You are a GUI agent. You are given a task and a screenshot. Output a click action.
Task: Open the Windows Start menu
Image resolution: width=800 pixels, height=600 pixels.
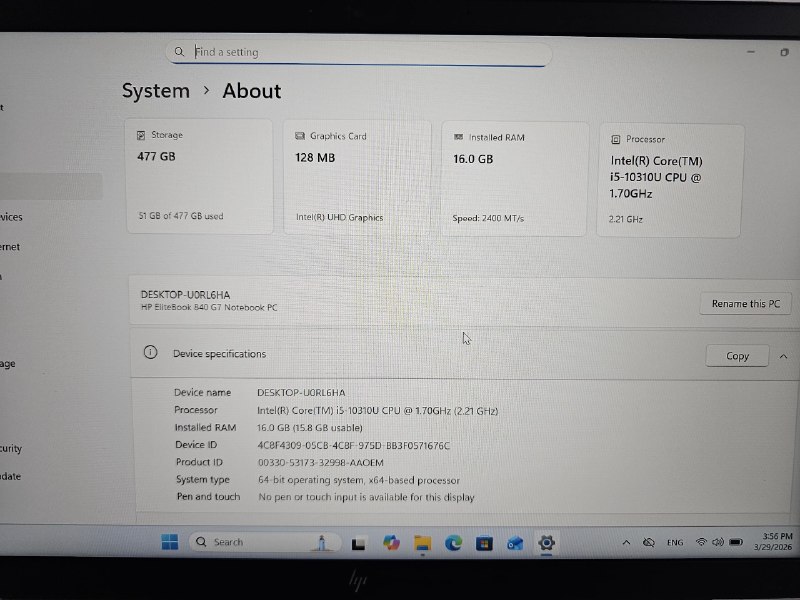[170, 542]
